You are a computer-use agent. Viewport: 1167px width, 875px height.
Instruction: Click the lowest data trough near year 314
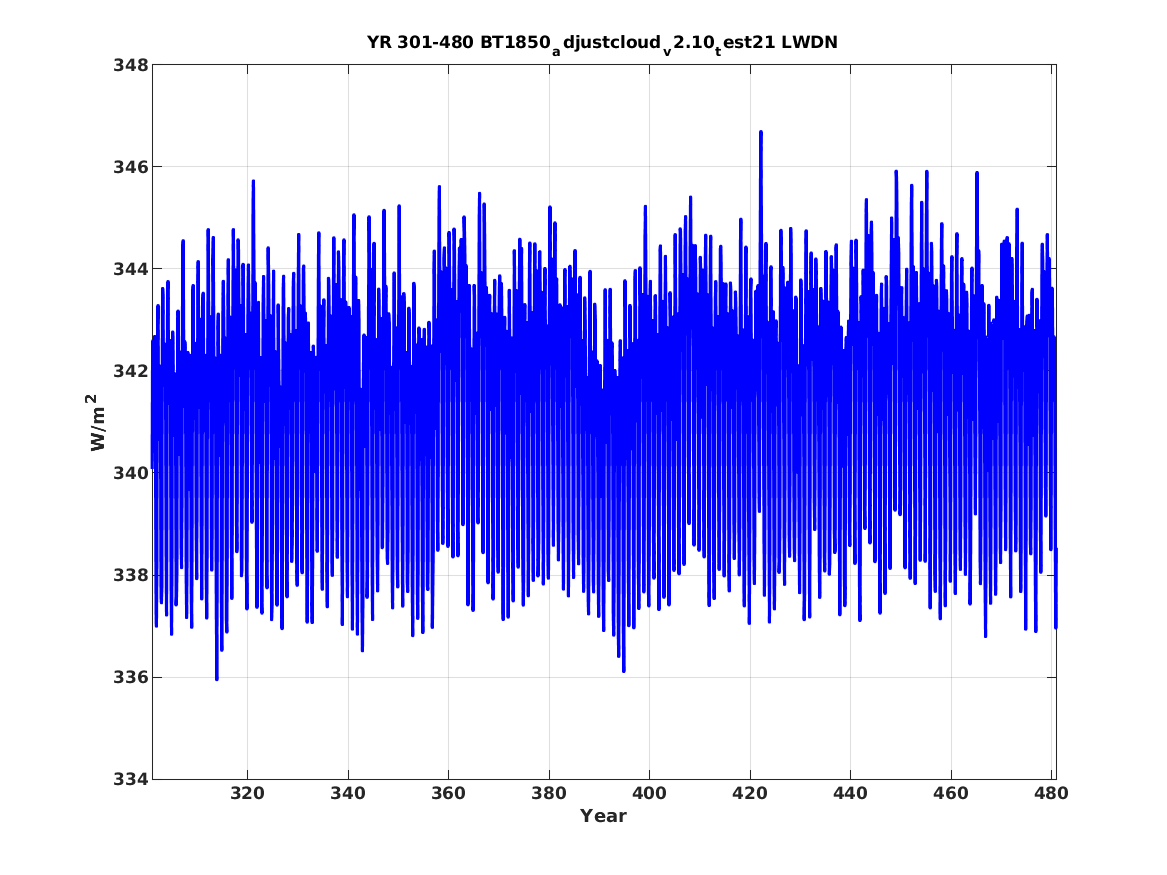coord(217,678)
